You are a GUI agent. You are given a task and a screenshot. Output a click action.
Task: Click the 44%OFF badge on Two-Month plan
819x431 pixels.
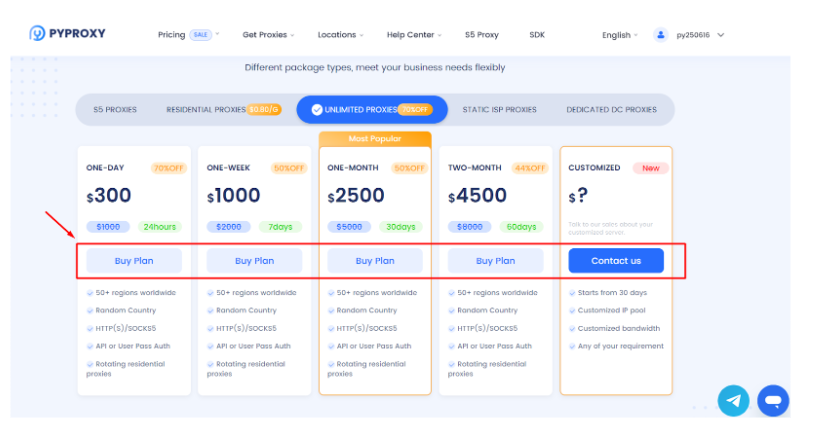(x=530, y=168)
